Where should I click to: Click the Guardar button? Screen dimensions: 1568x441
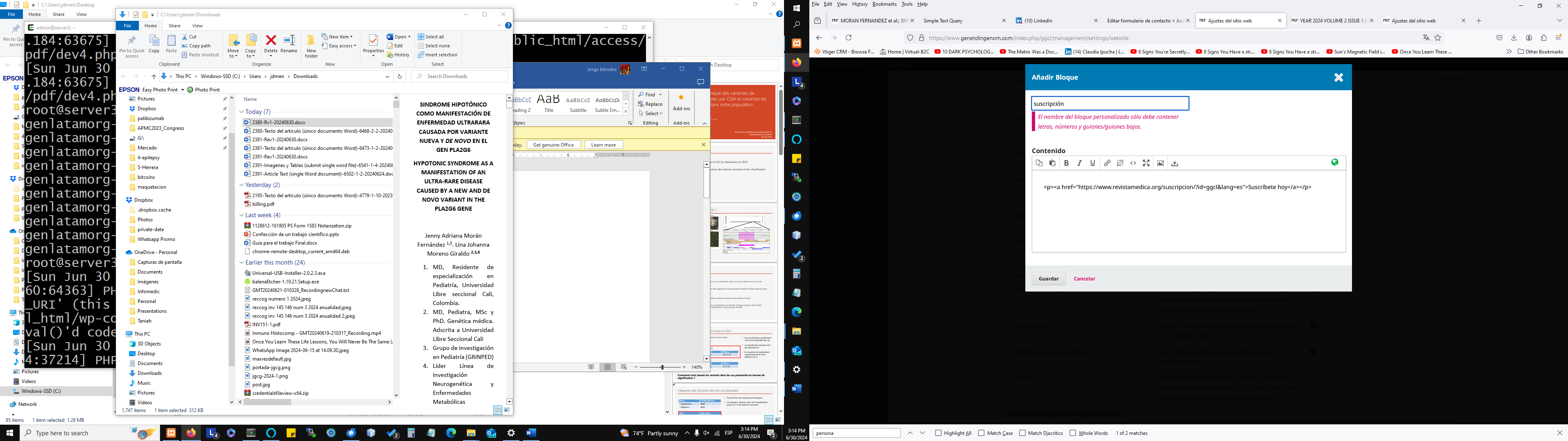[x=1048, y=279]
